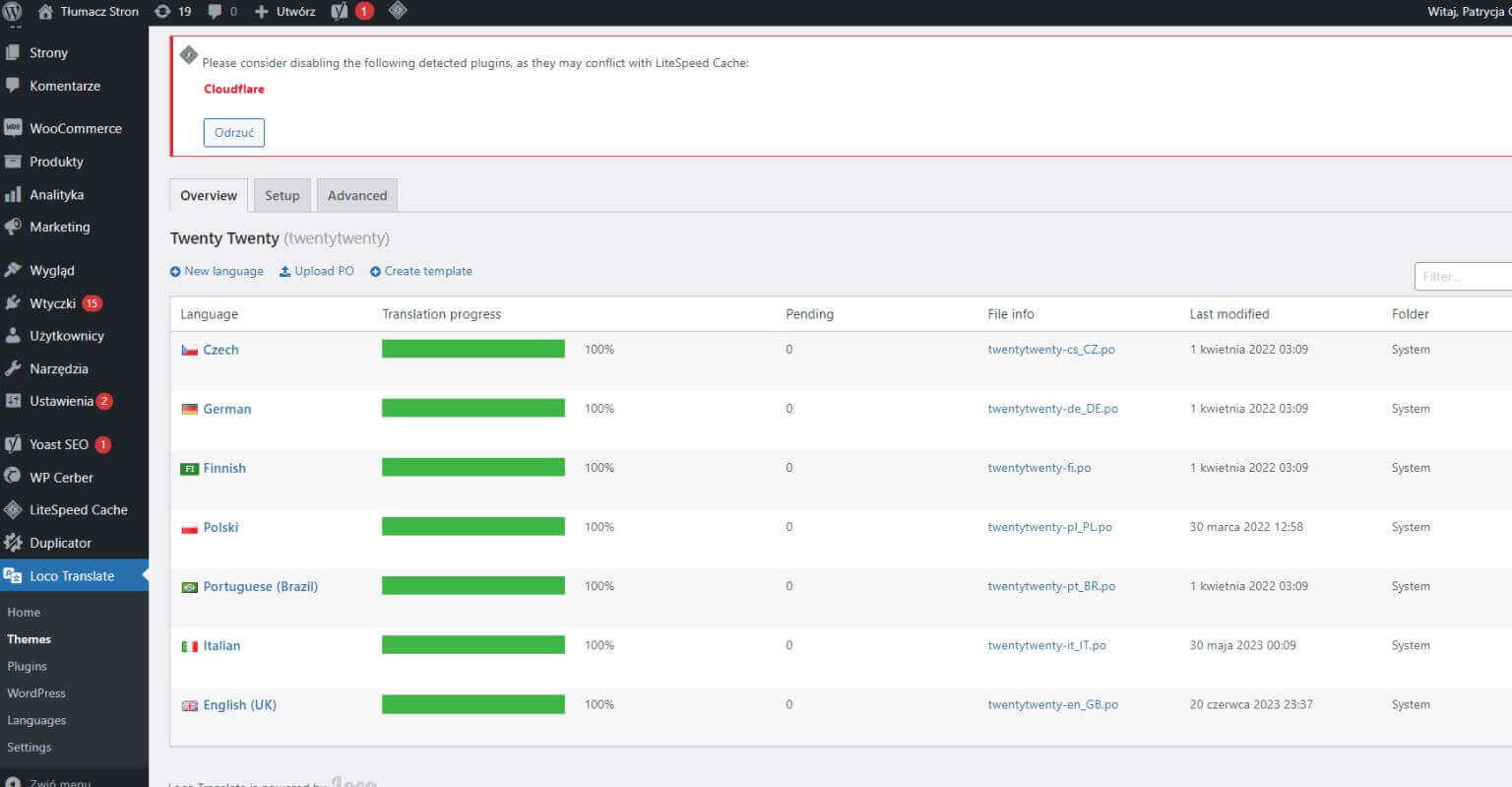Open the Plugins submenu item
The width and height of the screenshot is (1512, 787).
28,666
